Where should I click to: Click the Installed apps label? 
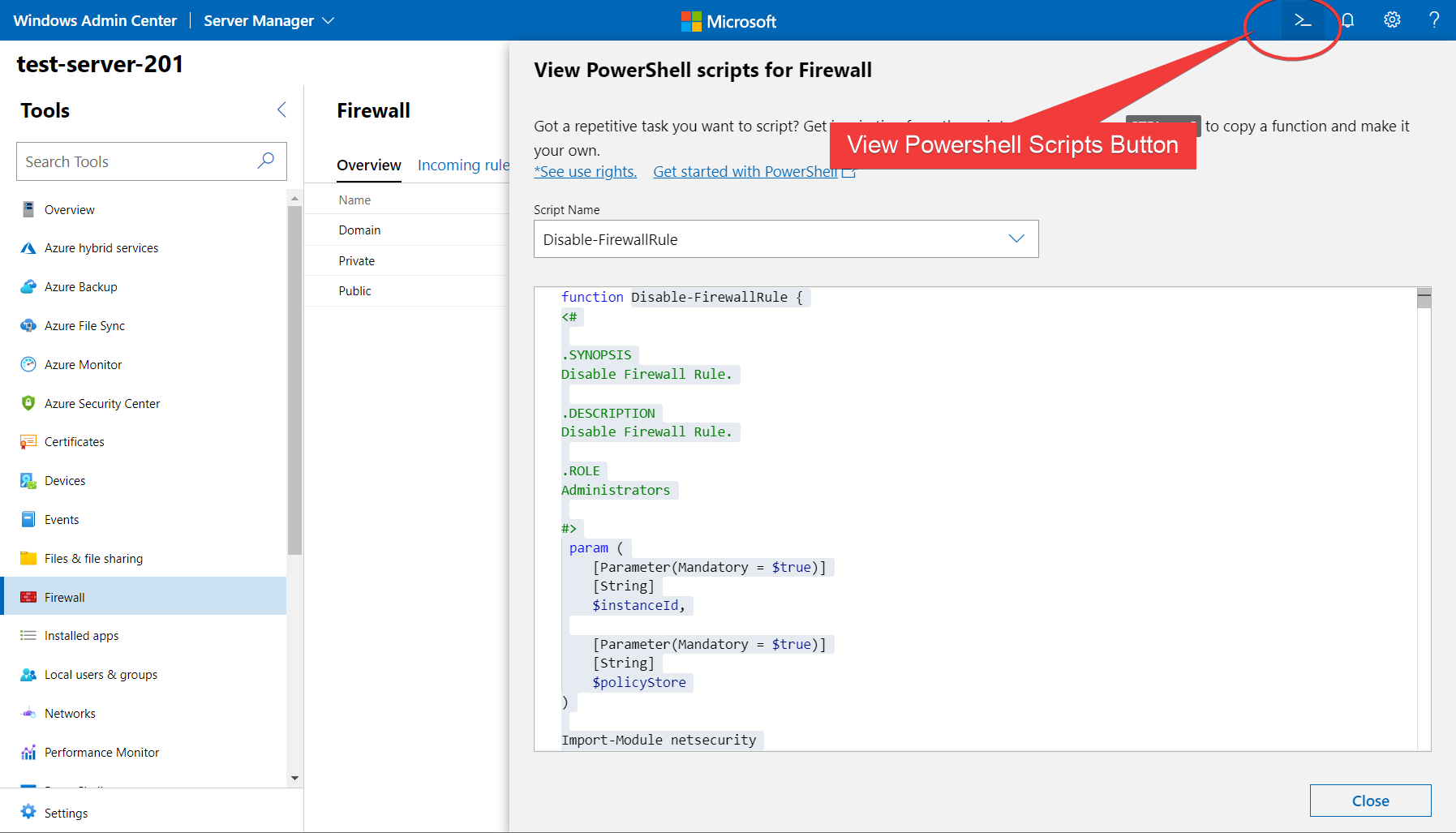pos(81,636)
